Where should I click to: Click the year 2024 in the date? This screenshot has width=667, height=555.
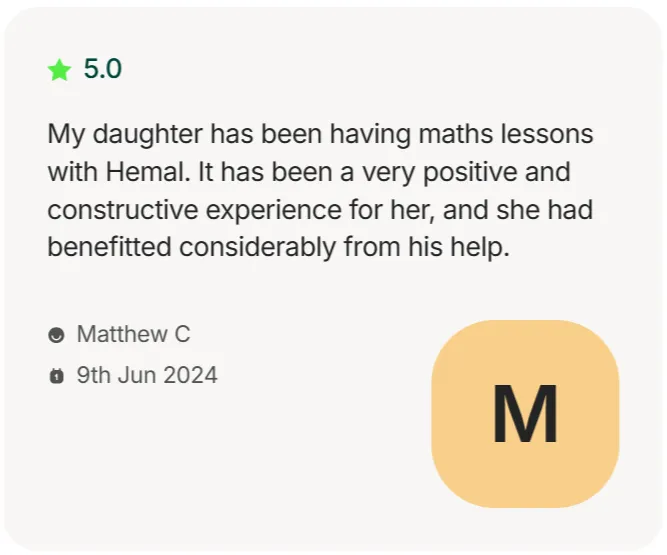[x=190, y=375]
